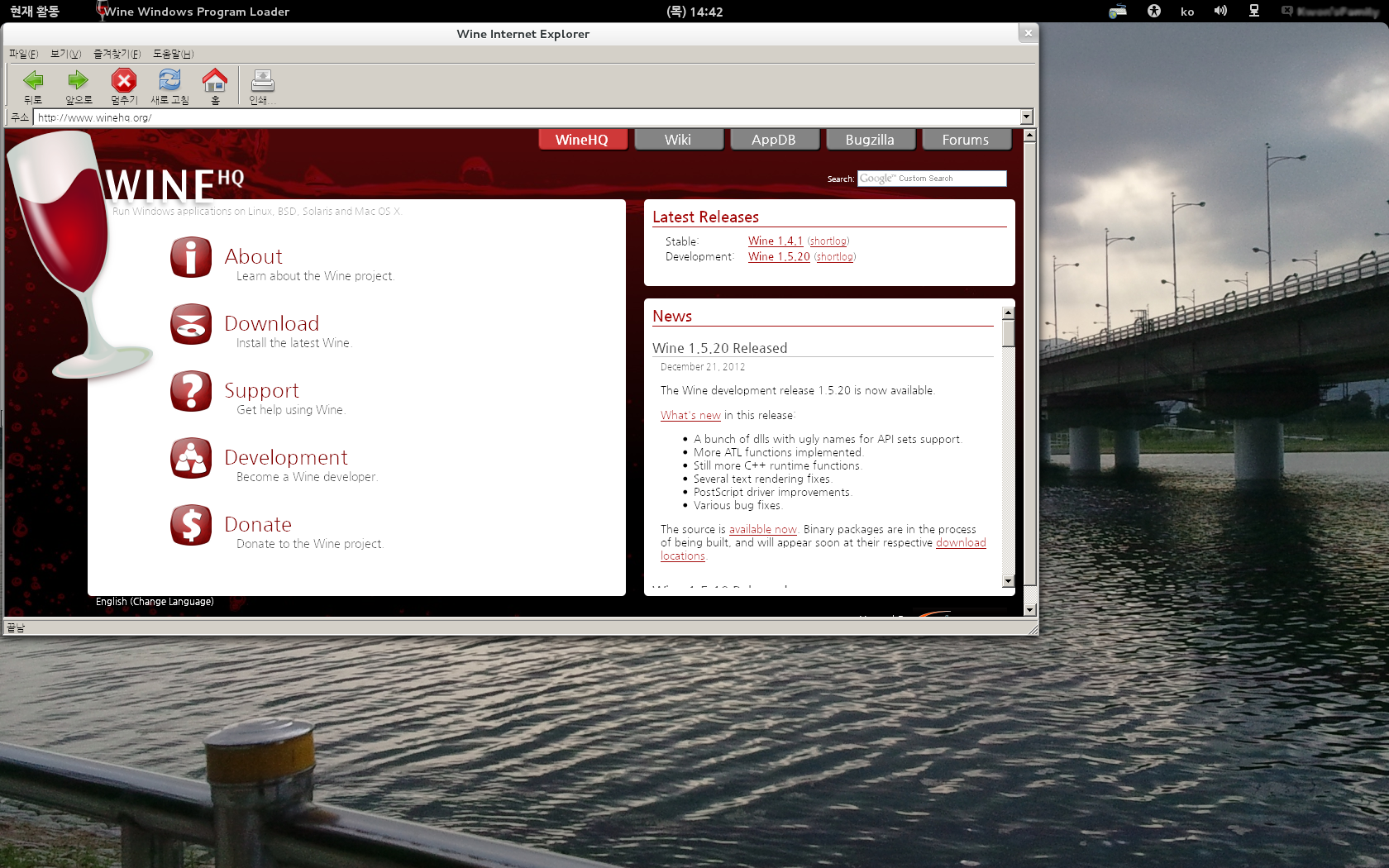Click English (Change Language) link
Viewport: 1389px width, 868px height.
coord(155,602)
